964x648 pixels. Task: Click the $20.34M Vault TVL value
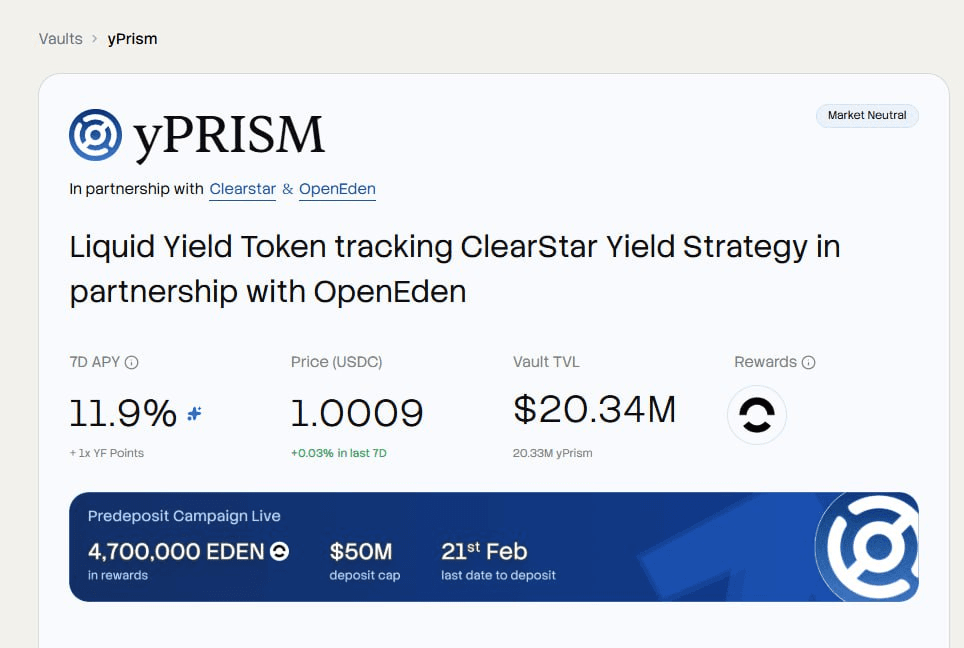pos(595,409)
